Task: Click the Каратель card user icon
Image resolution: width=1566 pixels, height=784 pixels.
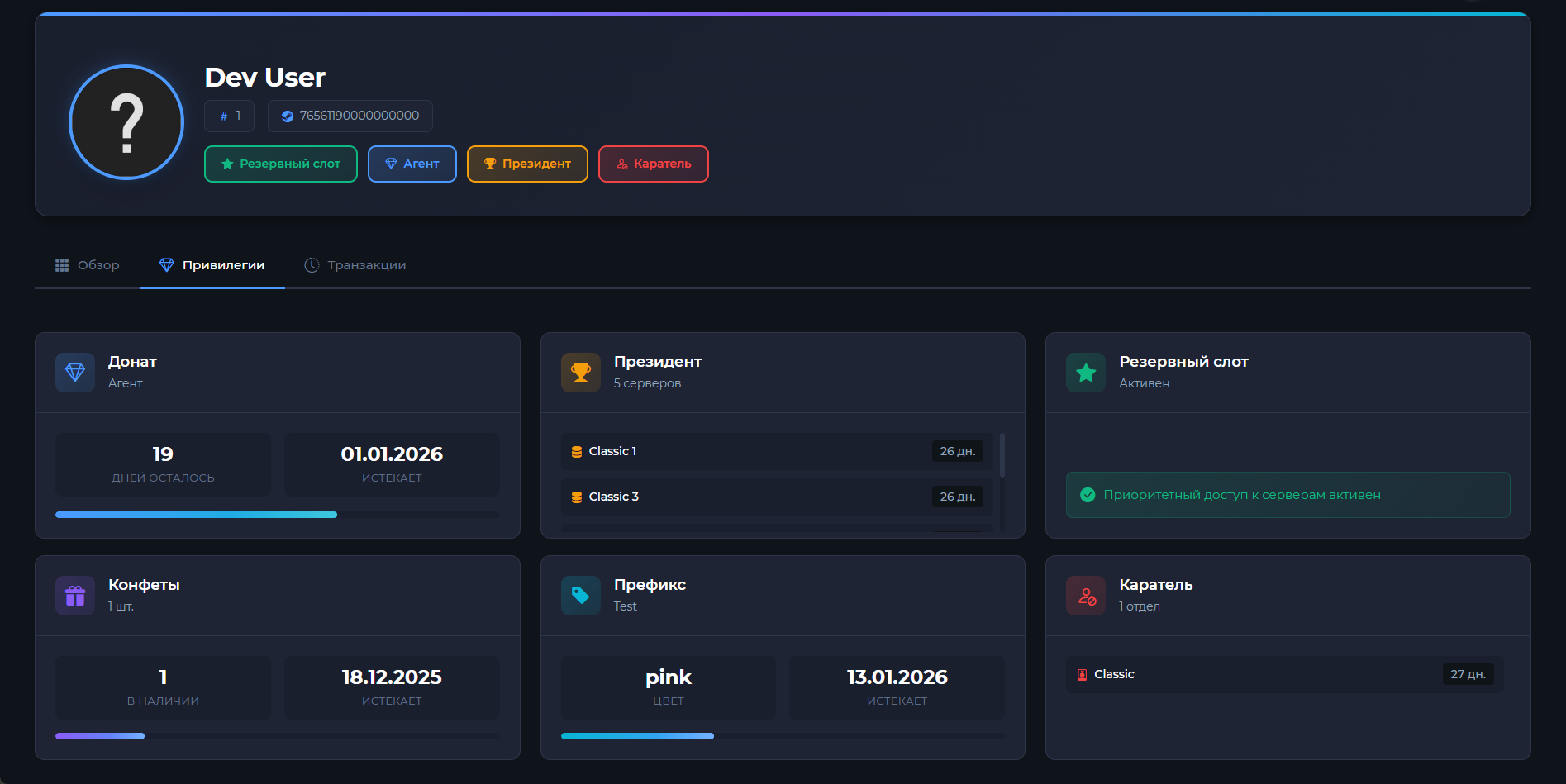Action: click(1086, 596)
